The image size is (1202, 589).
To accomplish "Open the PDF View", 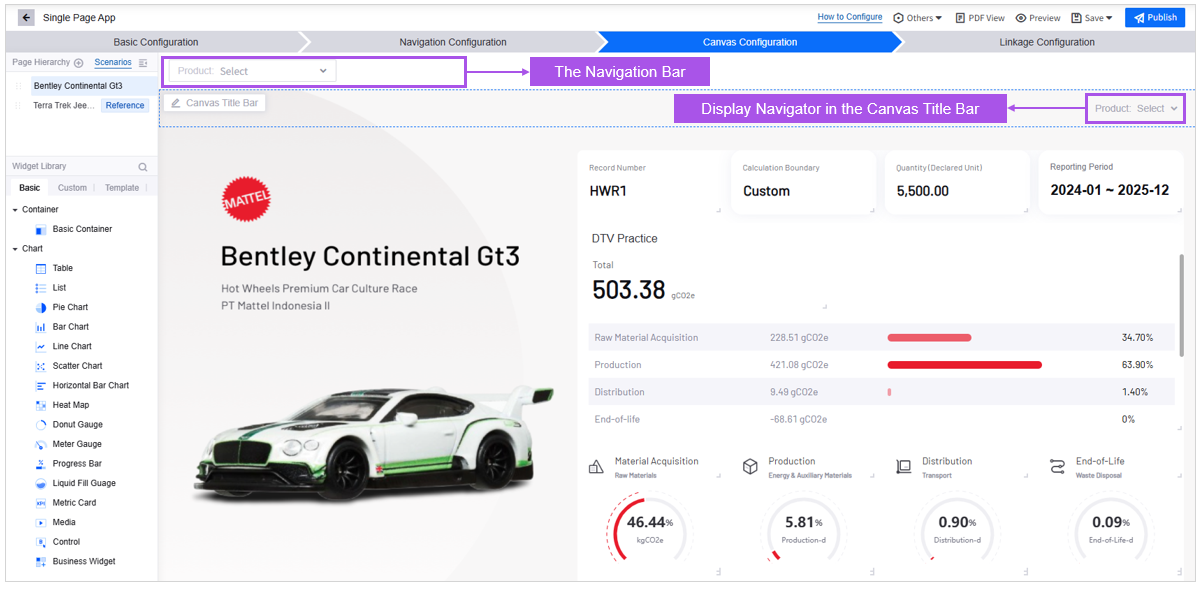I will click(980, 18).
